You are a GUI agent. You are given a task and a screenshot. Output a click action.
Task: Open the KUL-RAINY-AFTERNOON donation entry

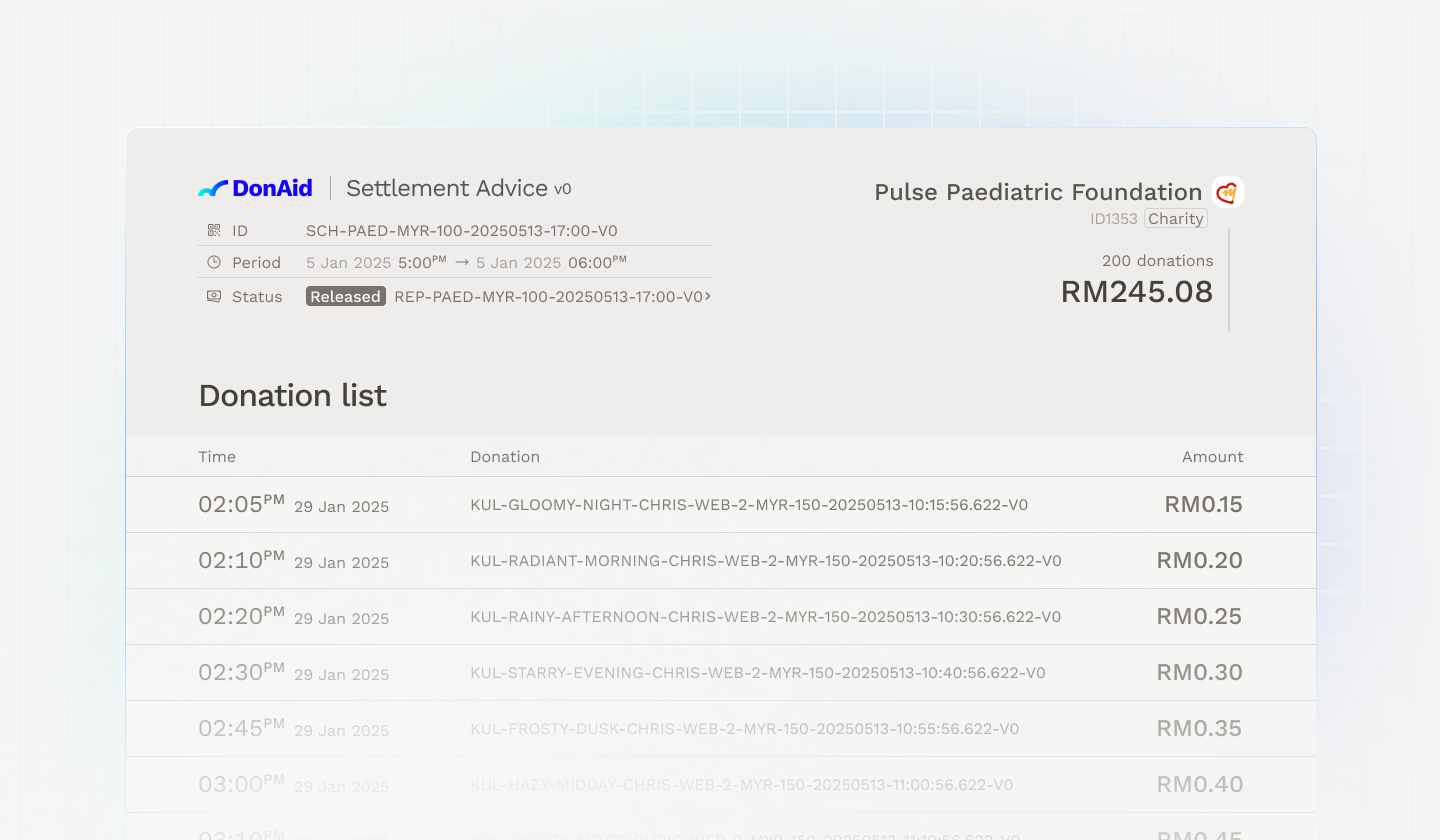(765, 617)
